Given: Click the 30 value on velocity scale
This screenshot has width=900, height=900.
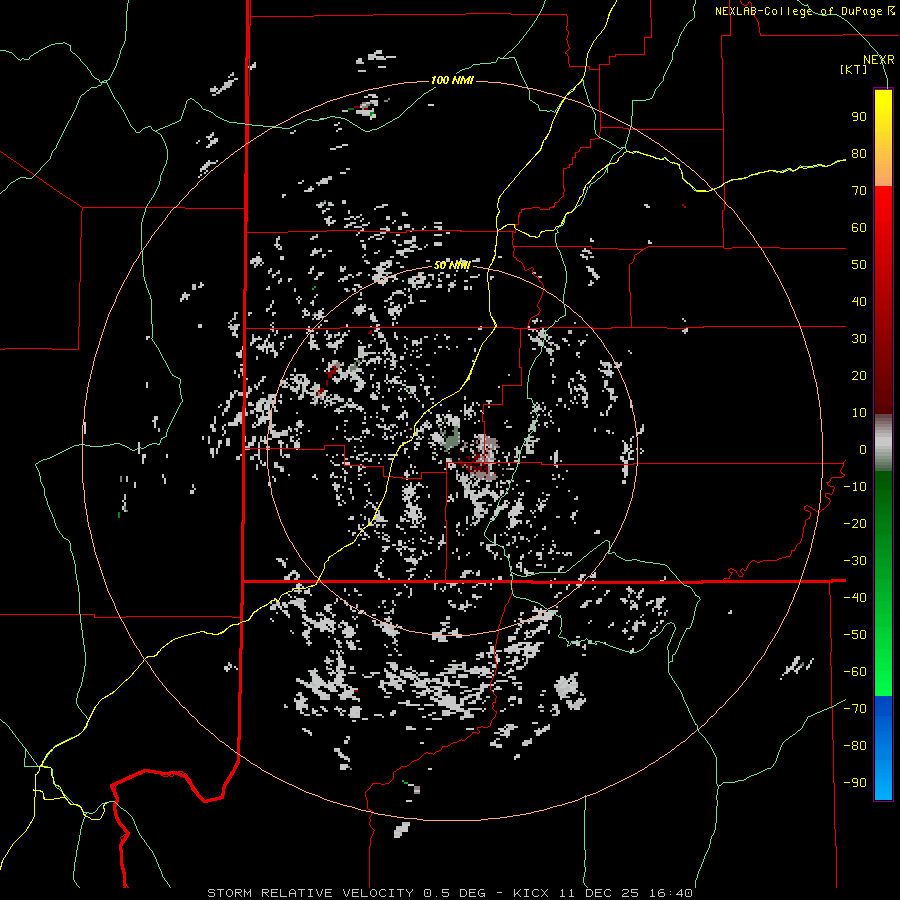Looking at the screenshot, I should click(x=859, y=339).
